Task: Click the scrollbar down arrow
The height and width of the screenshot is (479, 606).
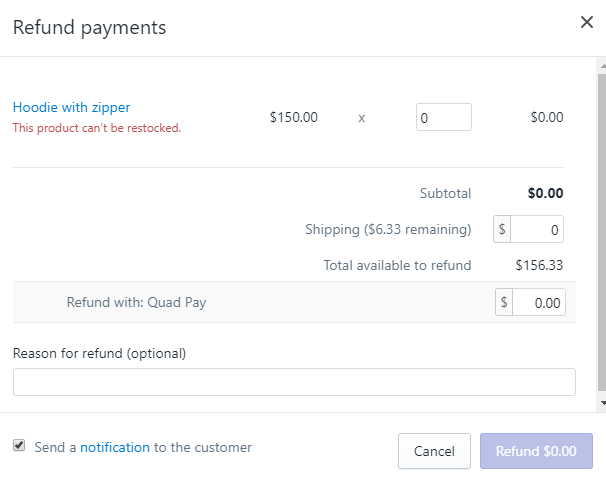Action: (600, 403)
